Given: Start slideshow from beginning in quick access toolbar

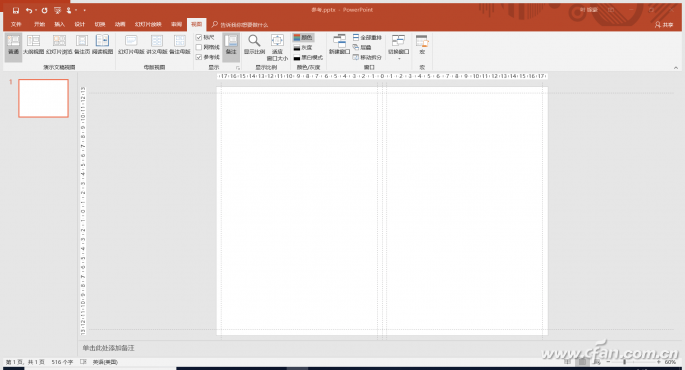Looking at the screenshot, I should [x=57, y=10].
